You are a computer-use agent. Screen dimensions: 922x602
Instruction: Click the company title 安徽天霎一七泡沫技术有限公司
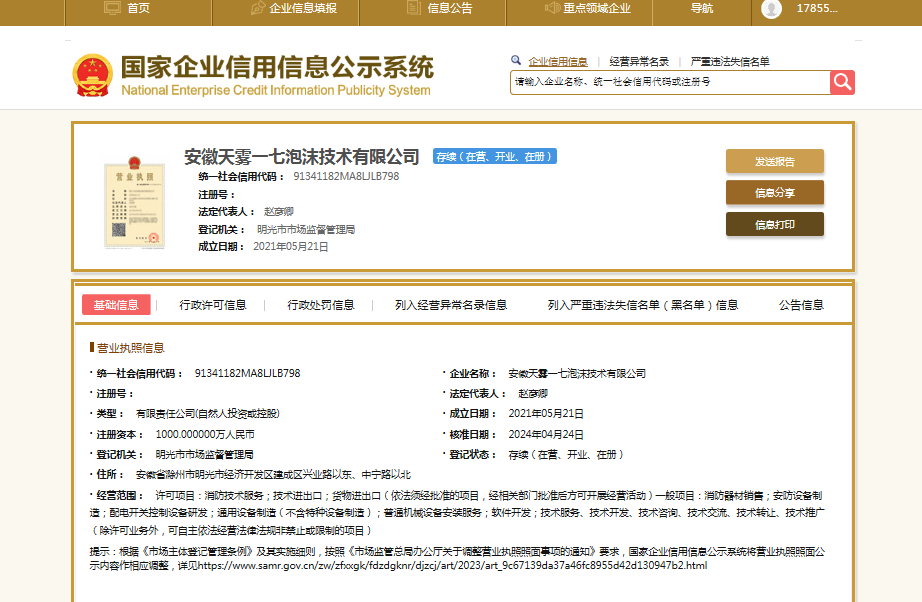pos(302,156)
